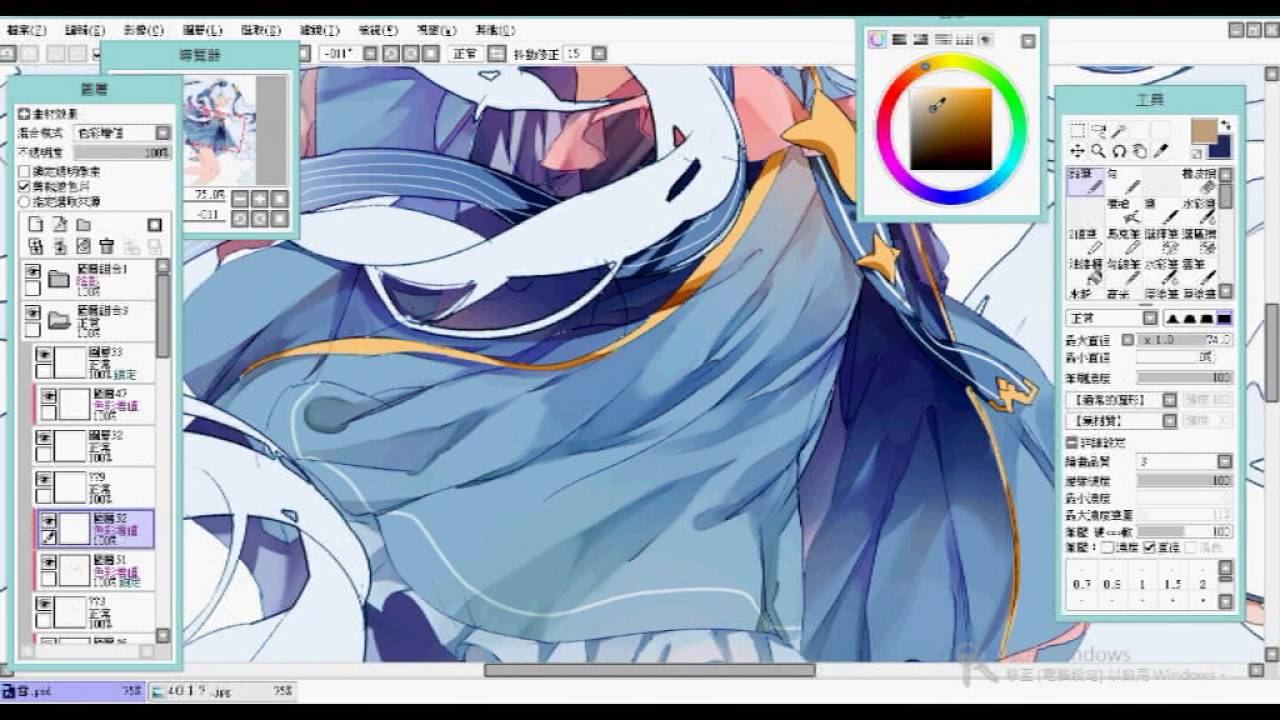This screenshot has height=720, width=1280.
Task: Adjust the layer opacity 不透明度 slider
Action: [122, 153]
